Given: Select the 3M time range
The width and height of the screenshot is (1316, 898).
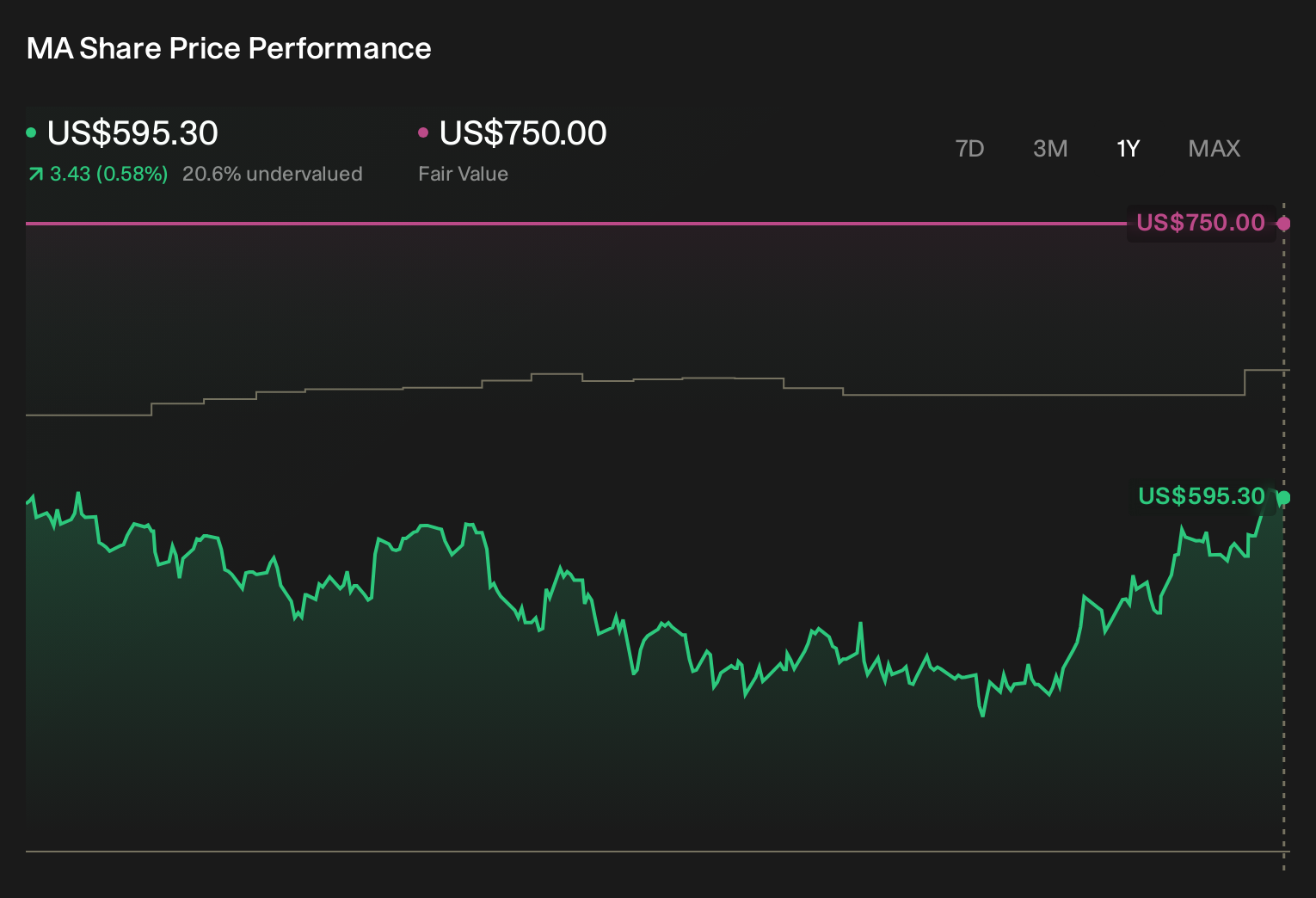Looking at the screenshot, I should (1050, 149).
